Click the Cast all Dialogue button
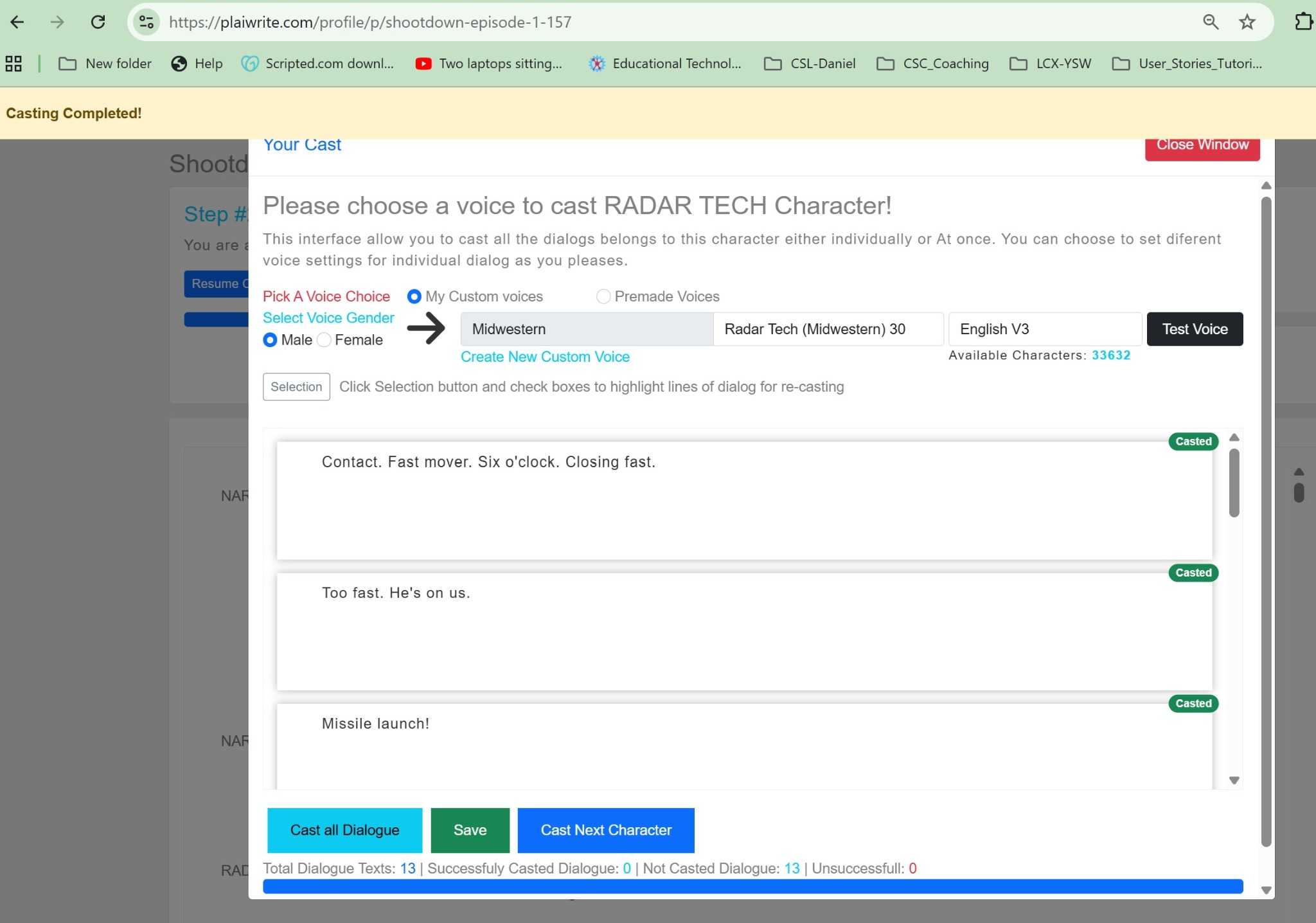 tap(344, 830)
